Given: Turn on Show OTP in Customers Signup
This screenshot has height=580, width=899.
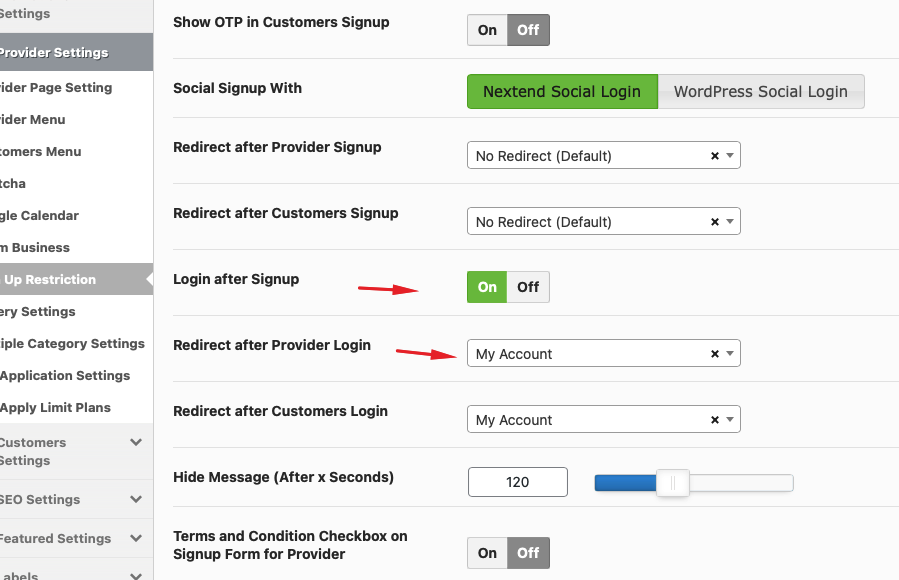Looking at the screenshot, I should pos(487,30).
